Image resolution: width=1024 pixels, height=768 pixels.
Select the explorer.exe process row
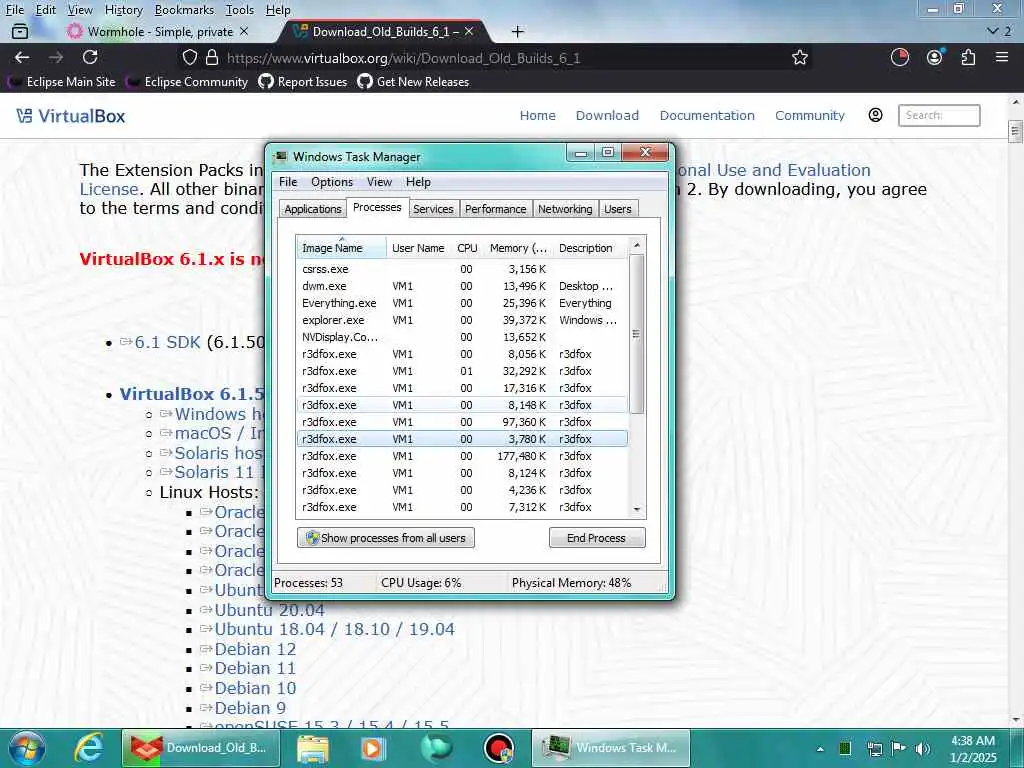[461, 320]
